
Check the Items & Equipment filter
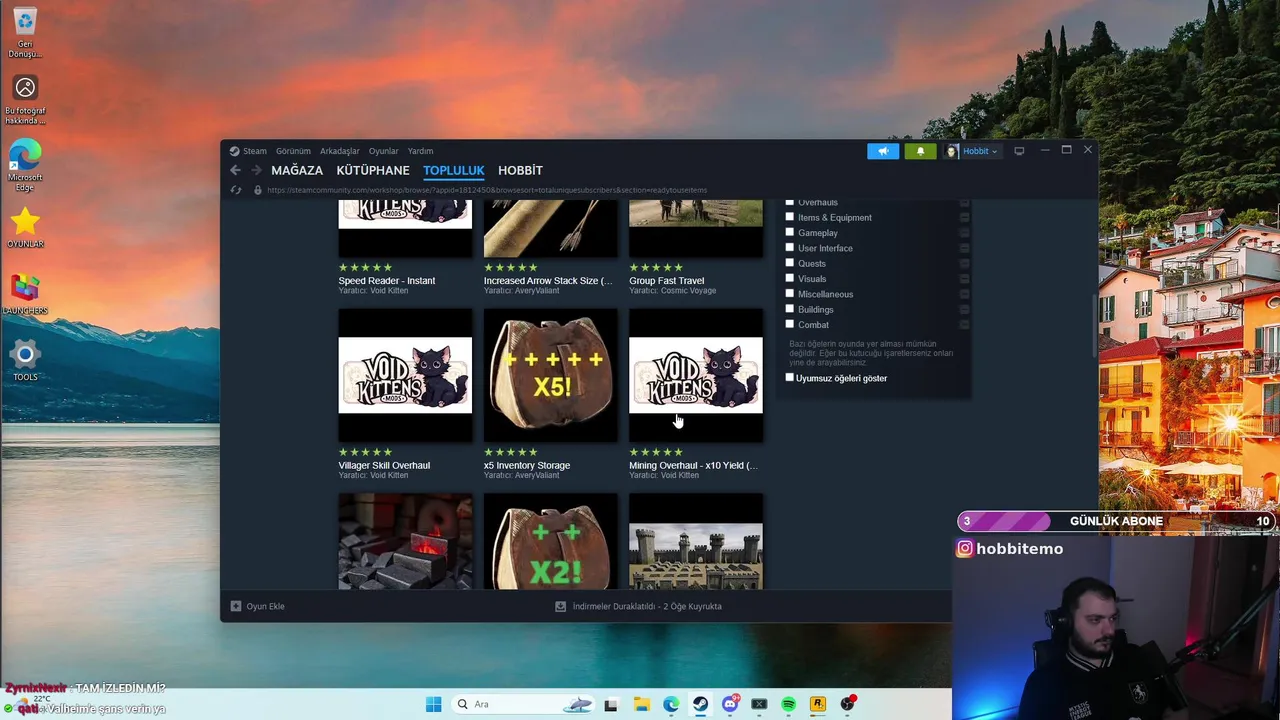point(790,217)
